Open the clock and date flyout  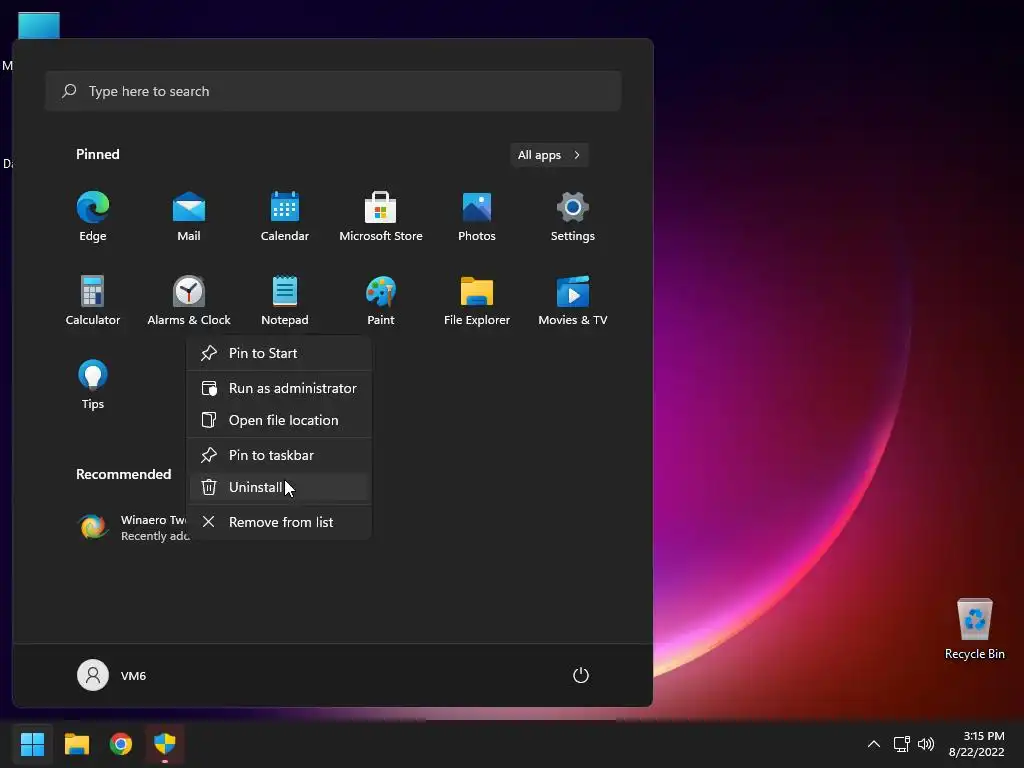(x=977, y=744)
